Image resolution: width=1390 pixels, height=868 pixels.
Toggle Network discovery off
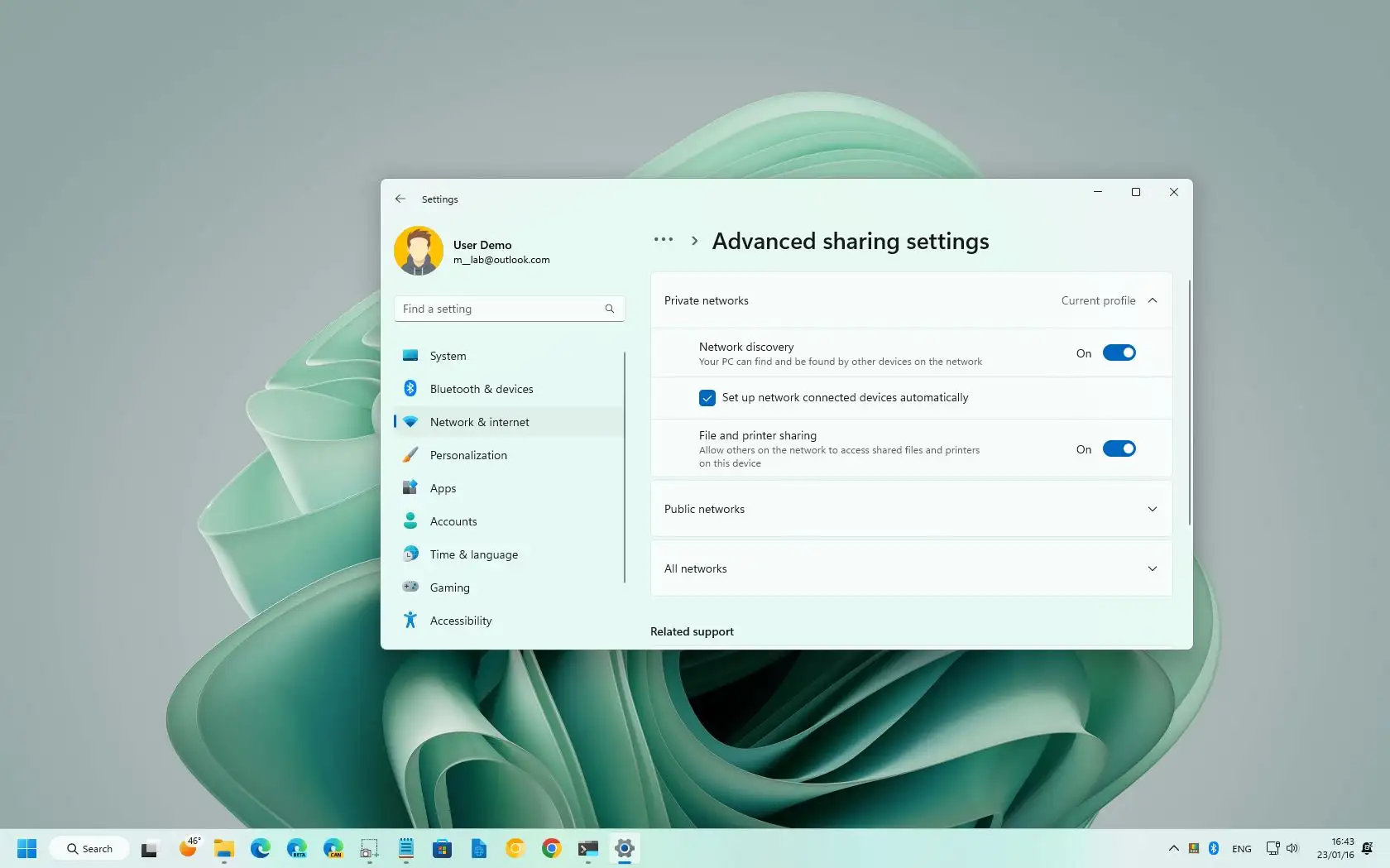(1119, 352)
